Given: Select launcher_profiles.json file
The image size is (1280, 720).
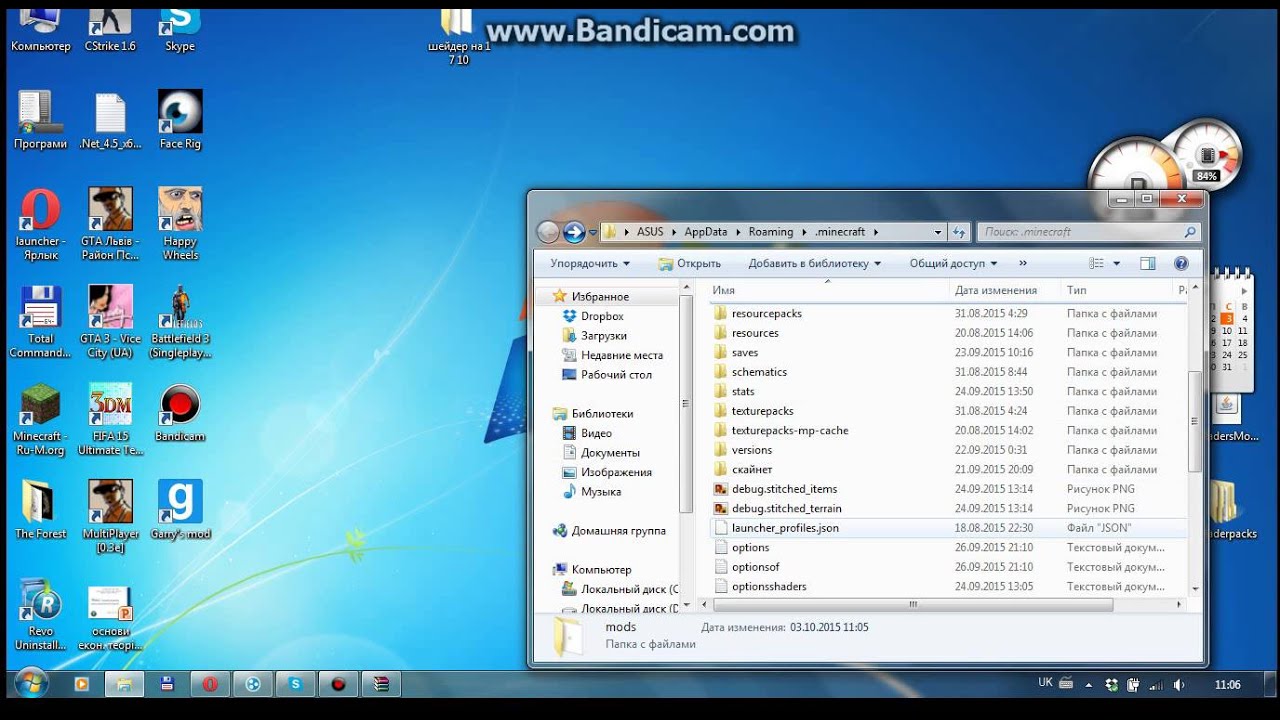Looking at the screenshot, I should (x=946, y=528).
